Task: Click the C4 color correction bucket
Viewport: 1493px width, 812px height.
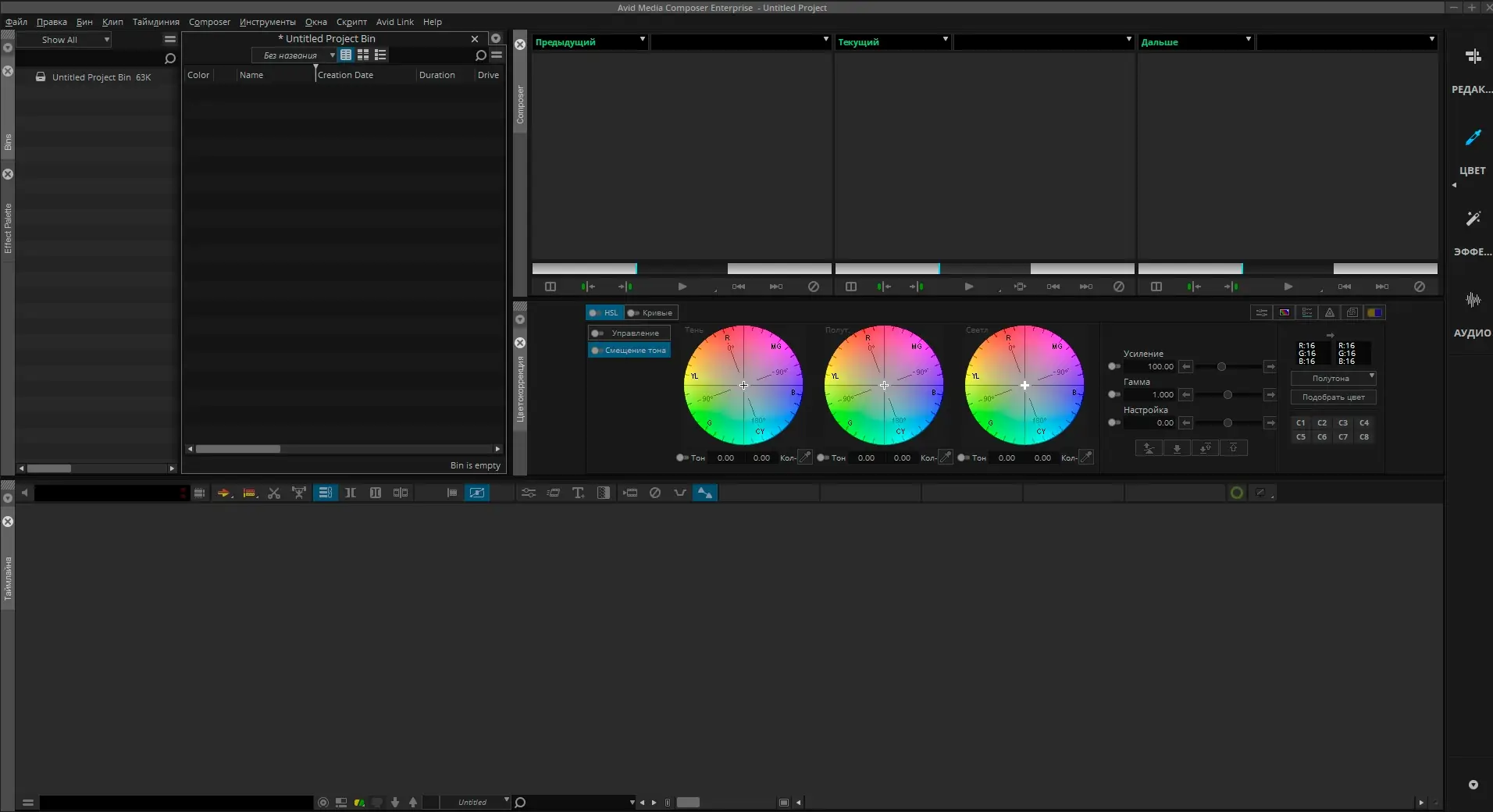Action: (1364, 423)
